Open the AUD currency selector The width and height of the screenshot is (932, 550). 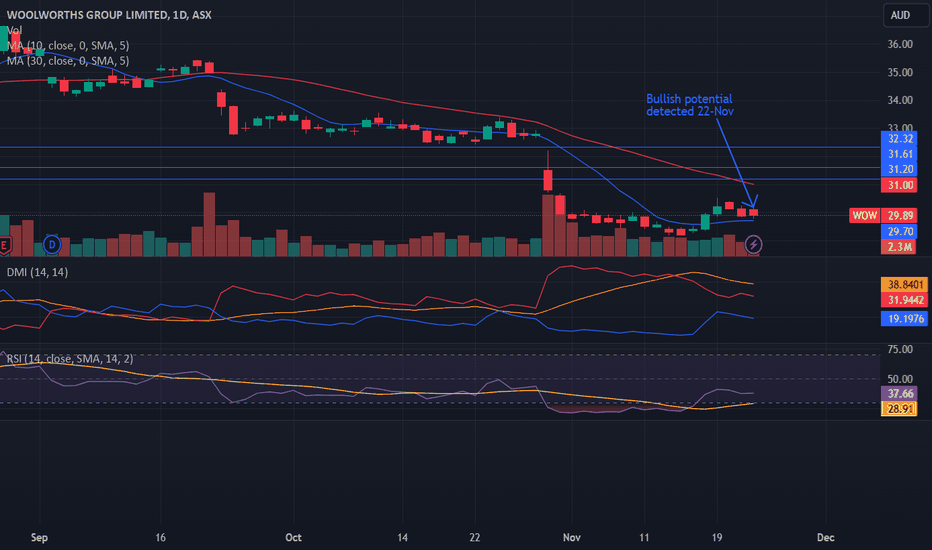point(906,15)
